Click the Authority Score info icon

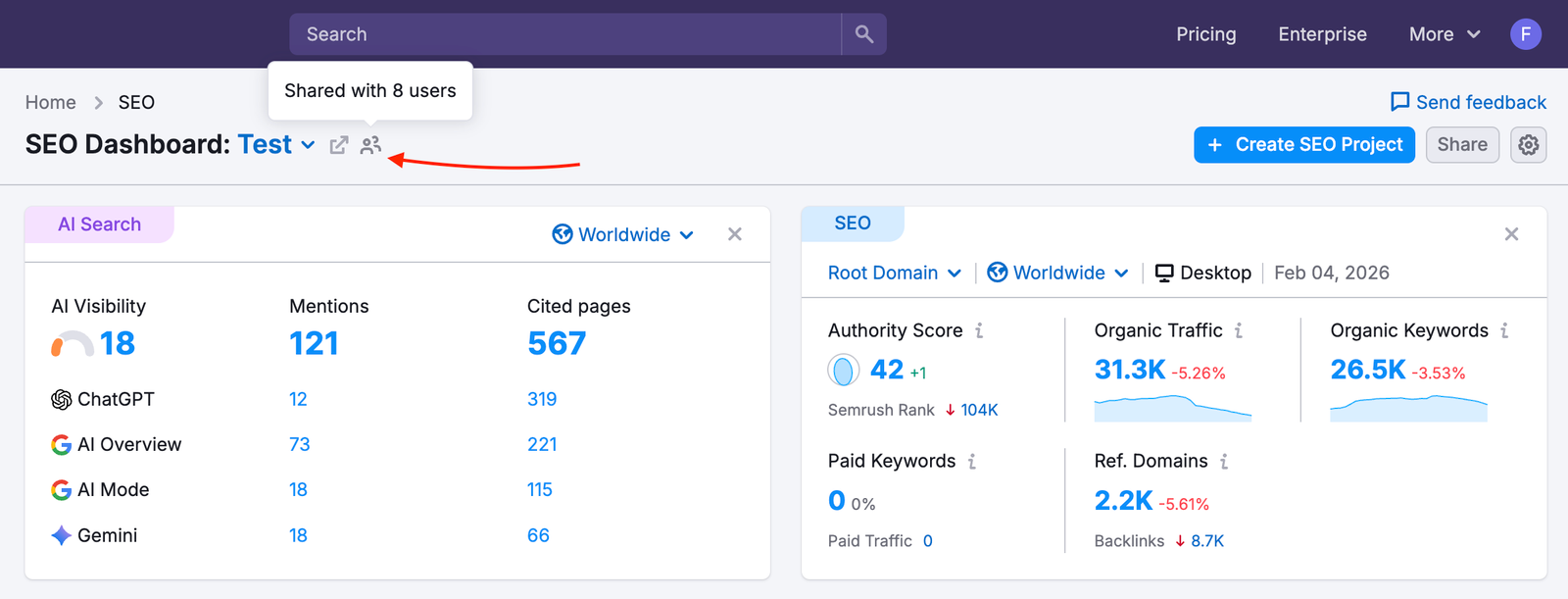979,330
